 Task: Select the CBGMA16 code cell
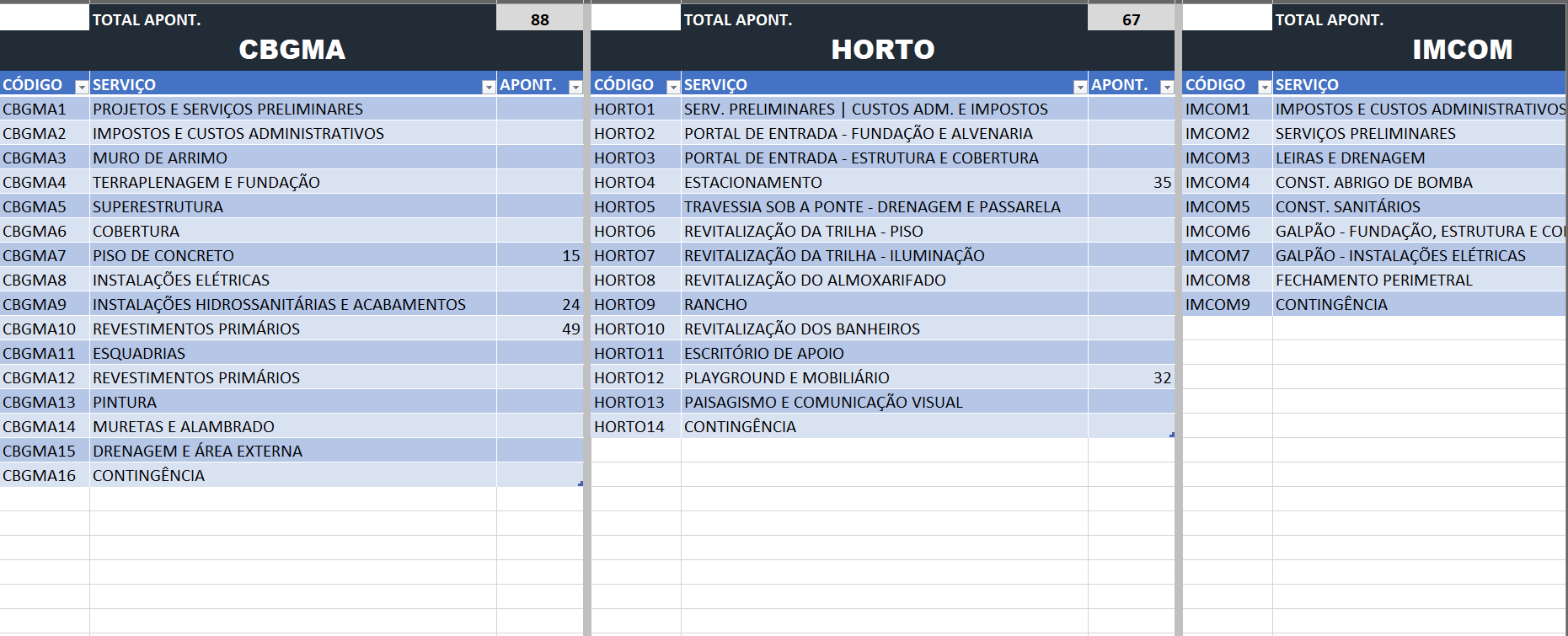pos(44,475)
